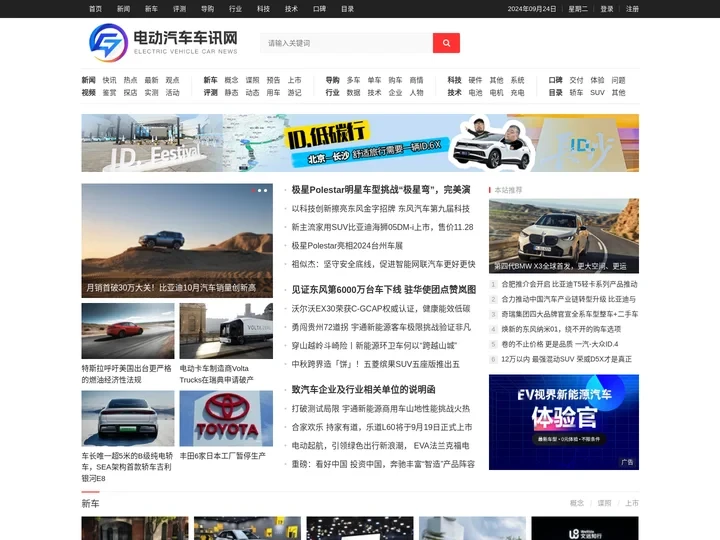Select 交付 in the 口碑 nav row
This screenshot has height=540, width=720.
[576, 80]
